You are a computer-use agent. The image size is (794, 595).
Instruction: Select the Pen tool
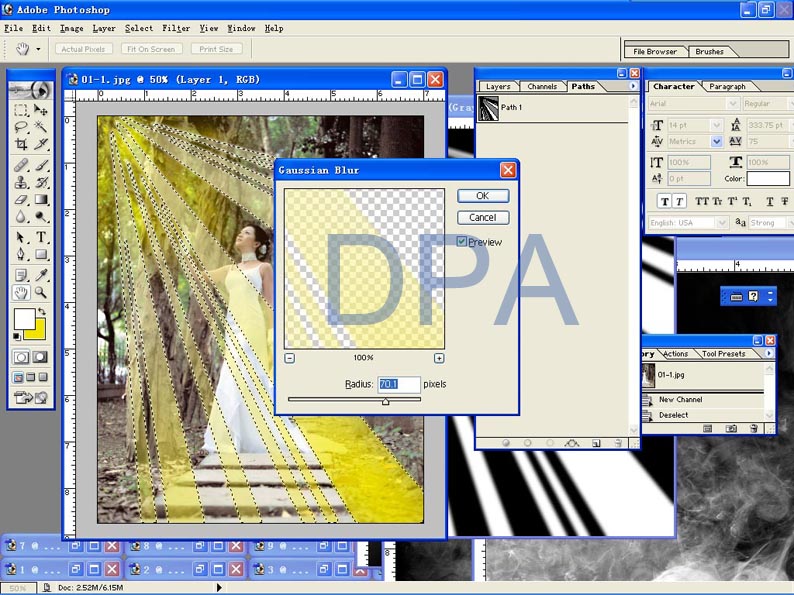click(21, 254)
